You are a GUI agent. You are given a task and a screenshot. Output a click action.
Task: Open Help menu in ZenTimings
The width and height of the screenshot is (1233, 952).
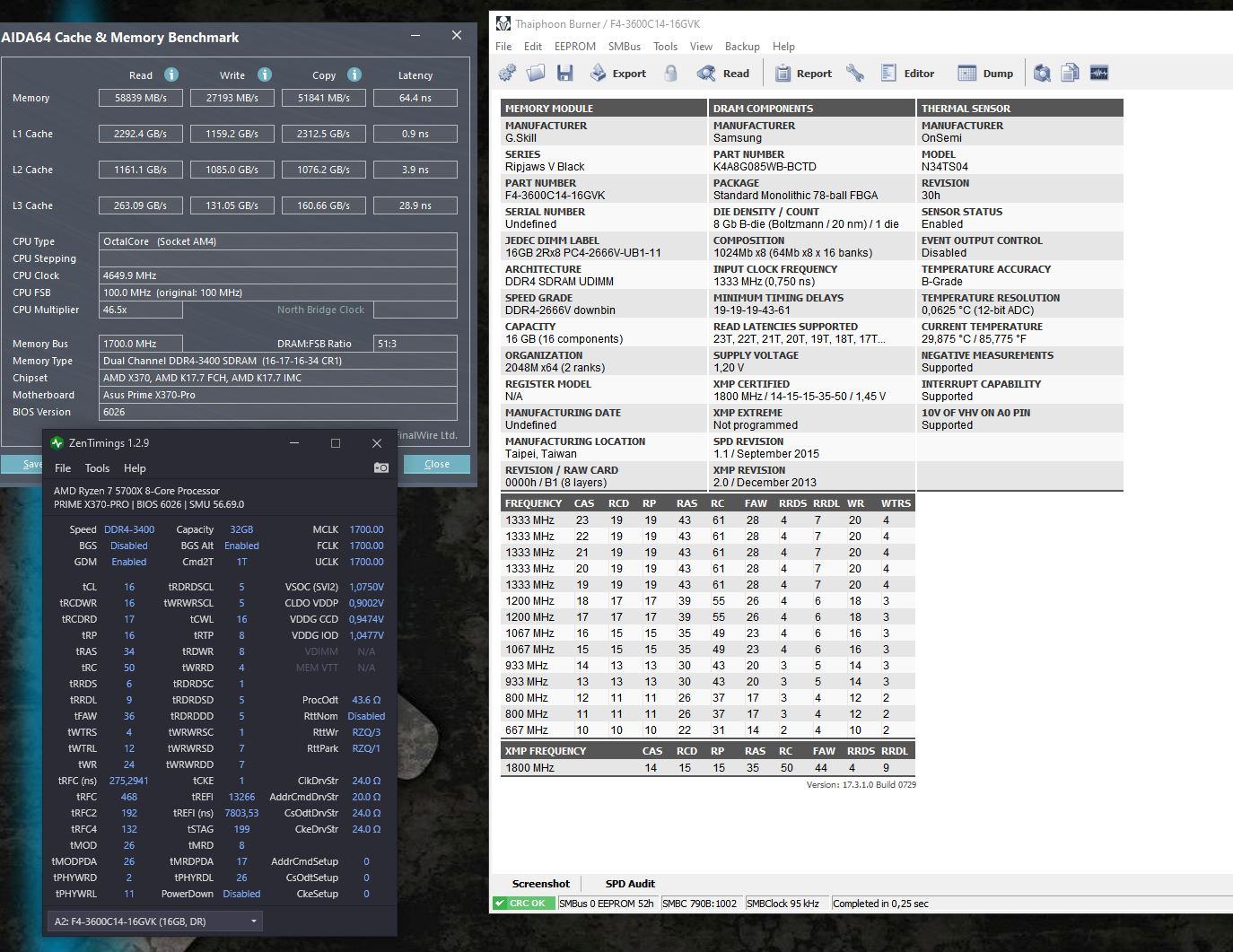135,467
